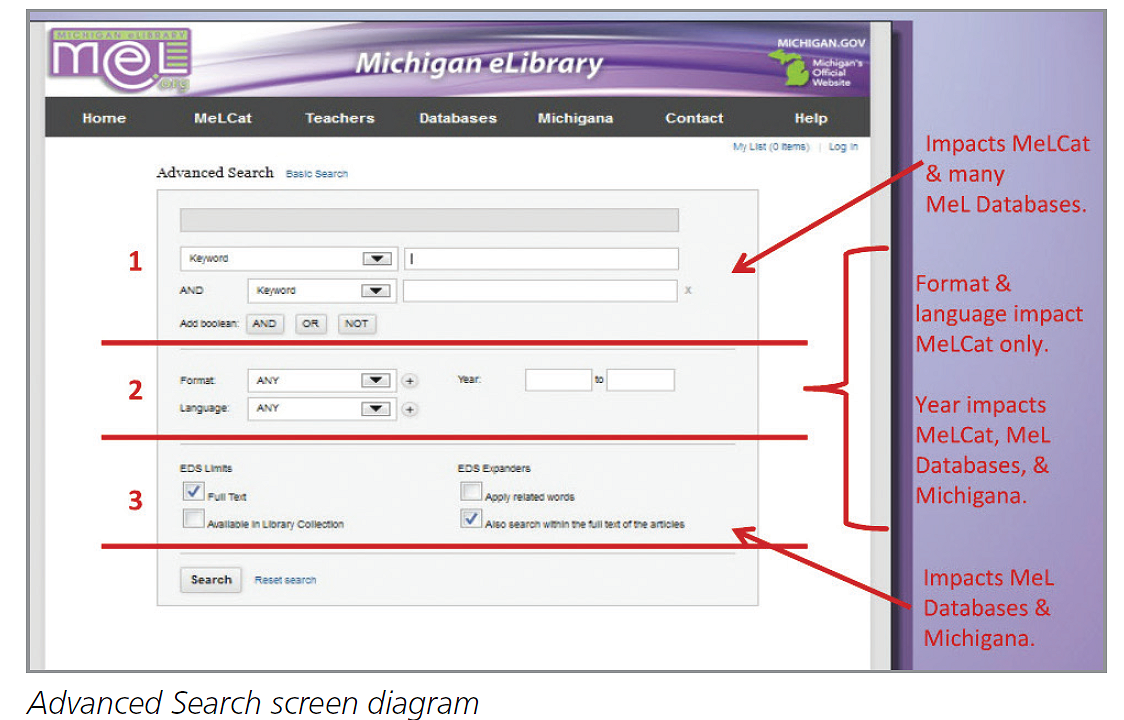Screen dimensions: 1124x720
Task: Add another Format filter with plus icon
Action: (409, 381)
